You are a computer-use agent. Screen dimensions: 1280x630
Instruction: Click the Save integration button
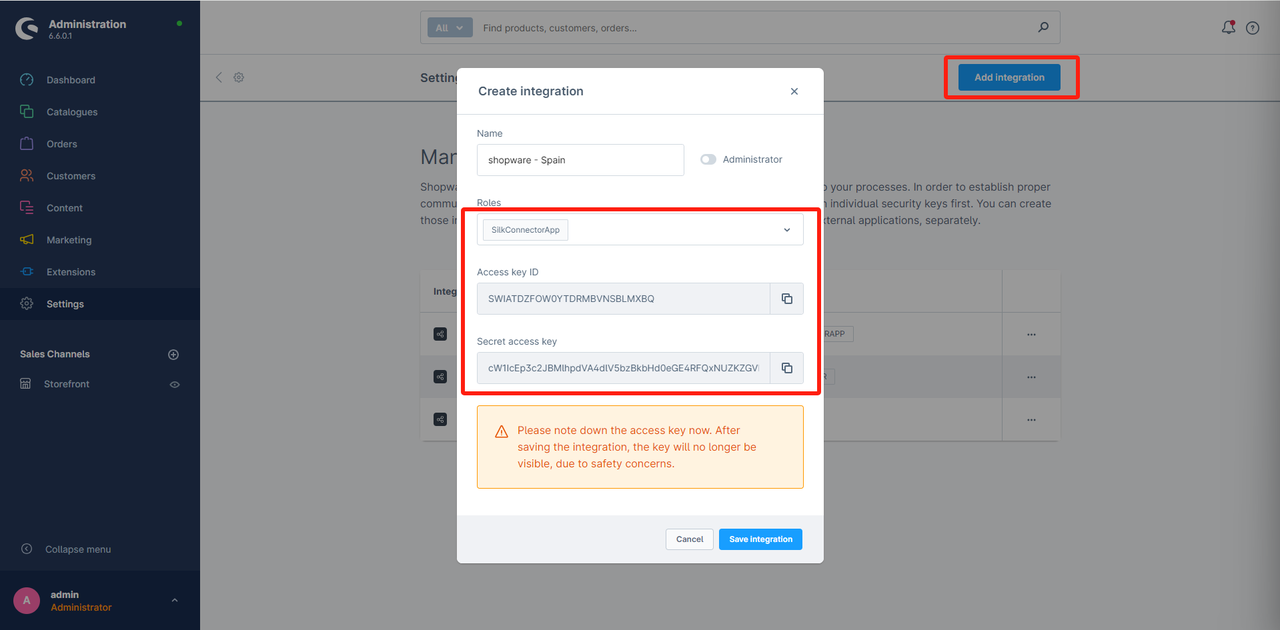tap(760, 539)
